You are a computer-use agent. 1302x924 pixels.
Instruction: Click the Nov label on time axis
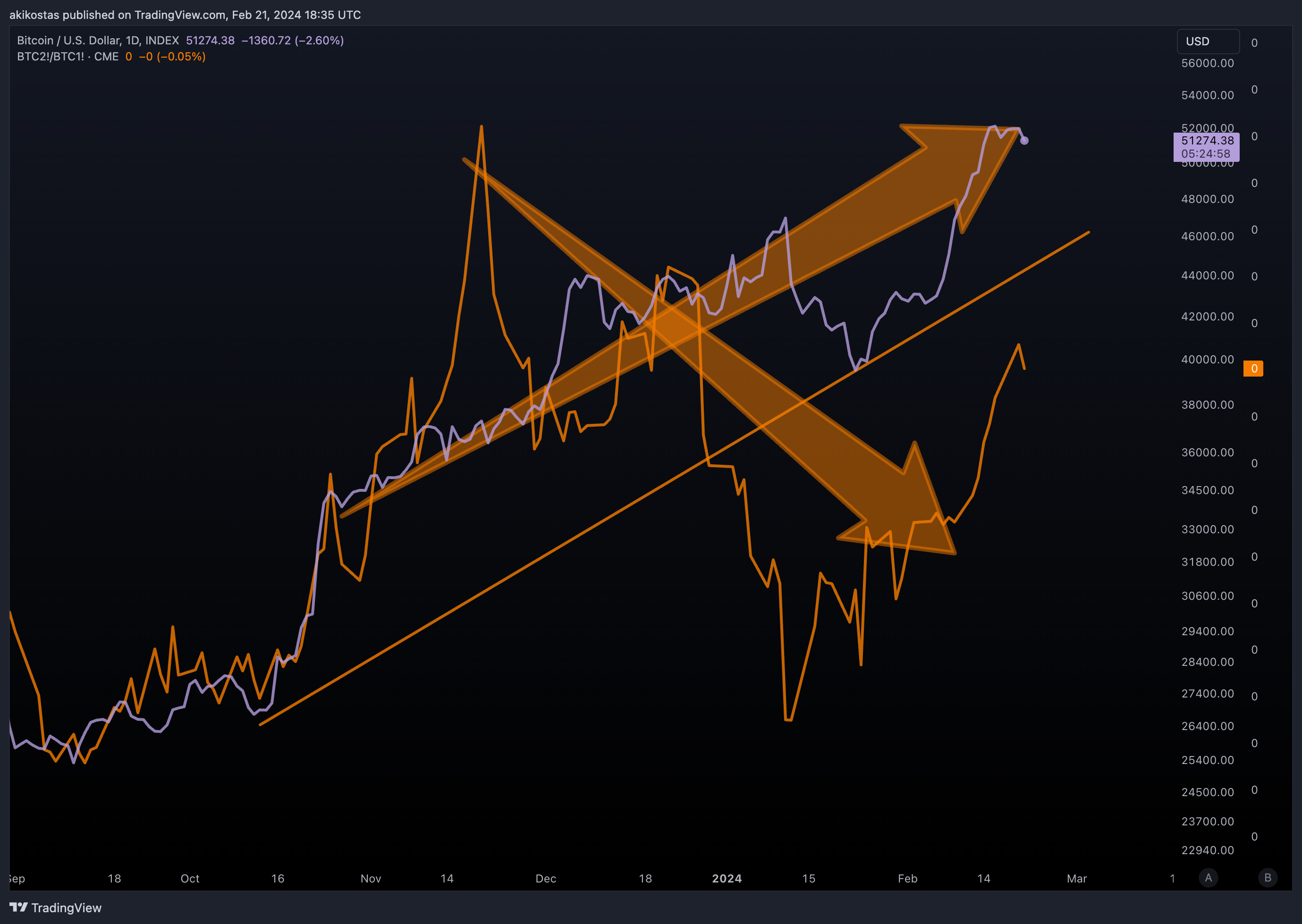click(x=371, y=879)
